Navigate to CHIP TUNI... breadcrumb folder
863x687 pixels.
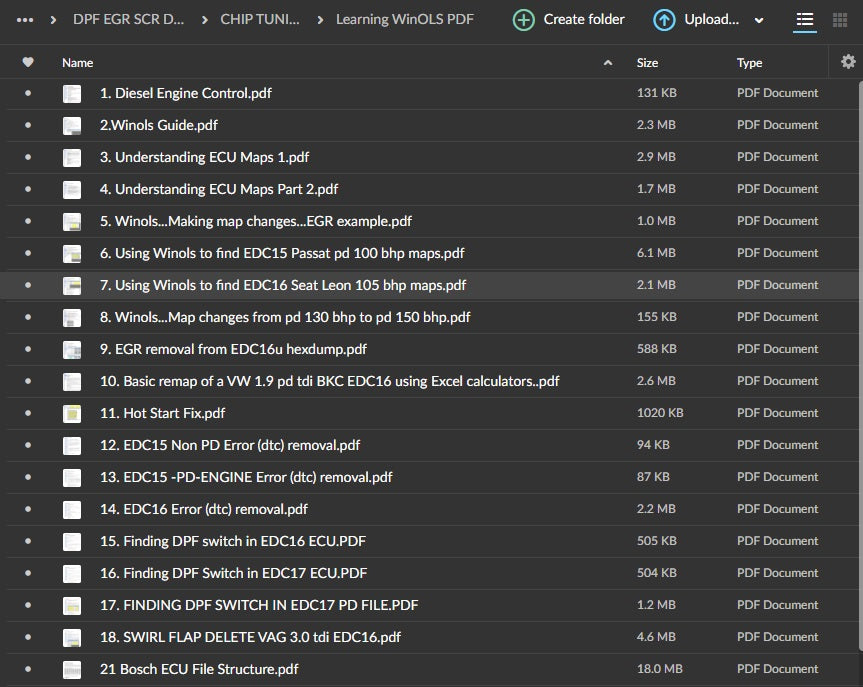point(259,20)
